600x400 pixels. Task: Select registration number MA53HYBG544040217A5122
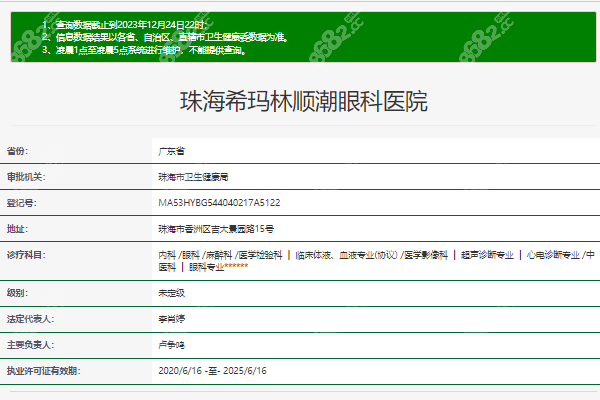pos(219,203)
